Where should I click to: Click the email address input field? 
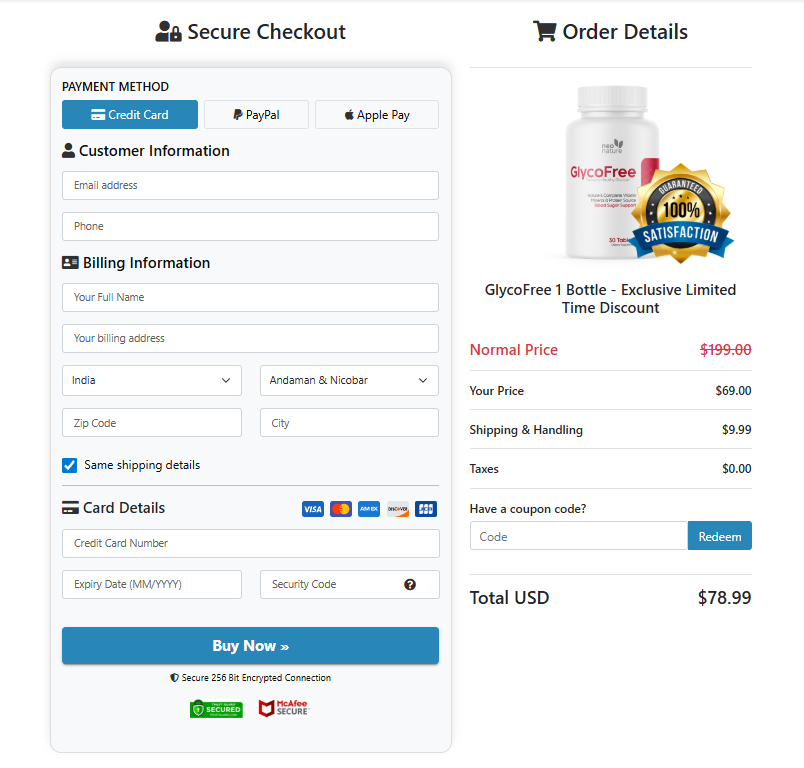click(250, 185)
